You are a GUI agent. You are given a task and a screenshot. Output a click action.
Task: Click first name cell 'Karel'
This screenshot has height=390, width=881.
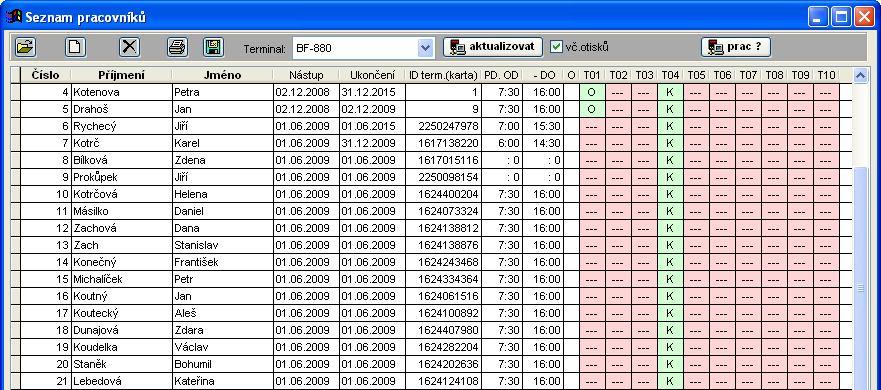coord(222,143)
